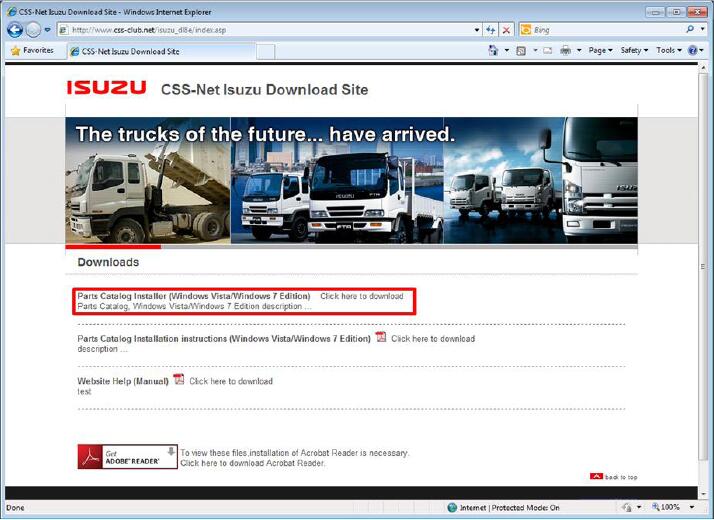Click the red ISUZU logo
Viewport: 714px width, 520px height.
[107, 87]
